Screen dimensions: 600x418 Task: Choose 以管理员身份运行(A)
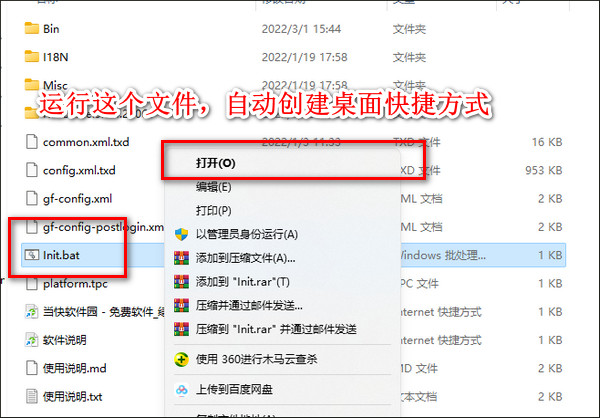[247, 234]
